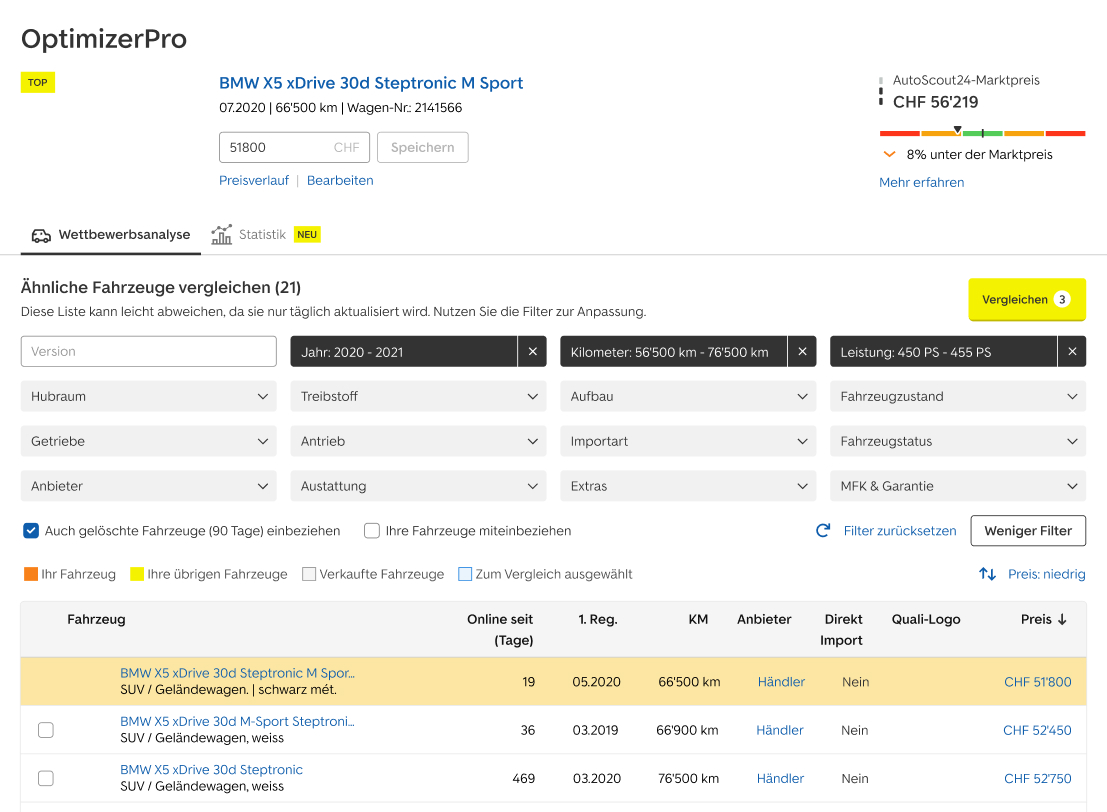The image size is (1107, 812).
Task: Click the CHF 51'800 price
Action: (1037, 682)
